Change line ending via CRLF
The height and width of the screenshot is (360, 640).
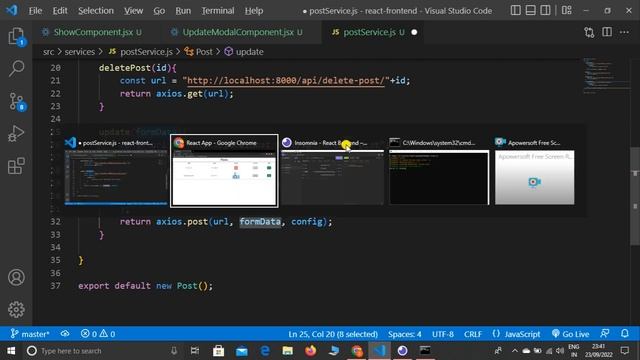point(473,334)
